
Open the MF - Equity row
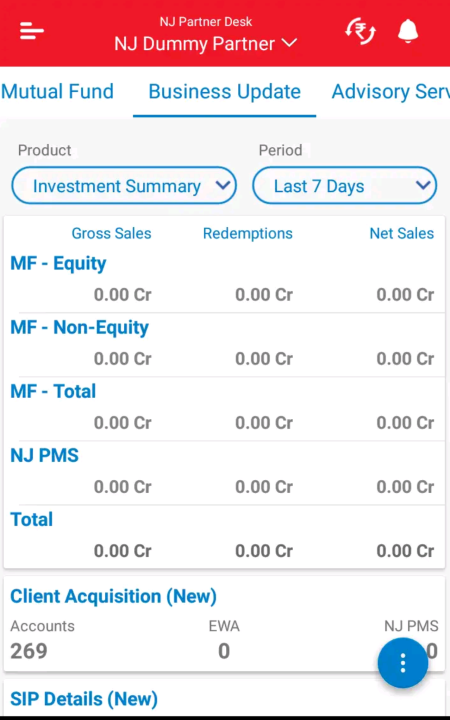[x=224, y=279]
